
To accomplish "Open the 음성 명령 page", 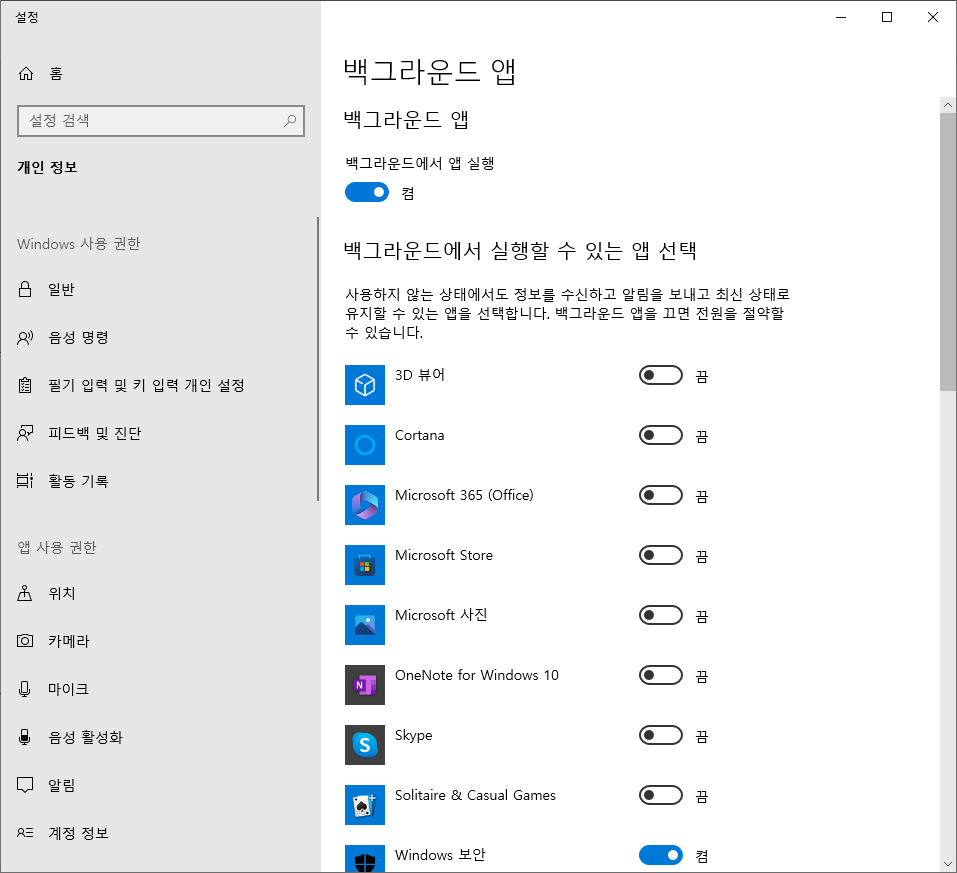I will click(x=159, y=338).
